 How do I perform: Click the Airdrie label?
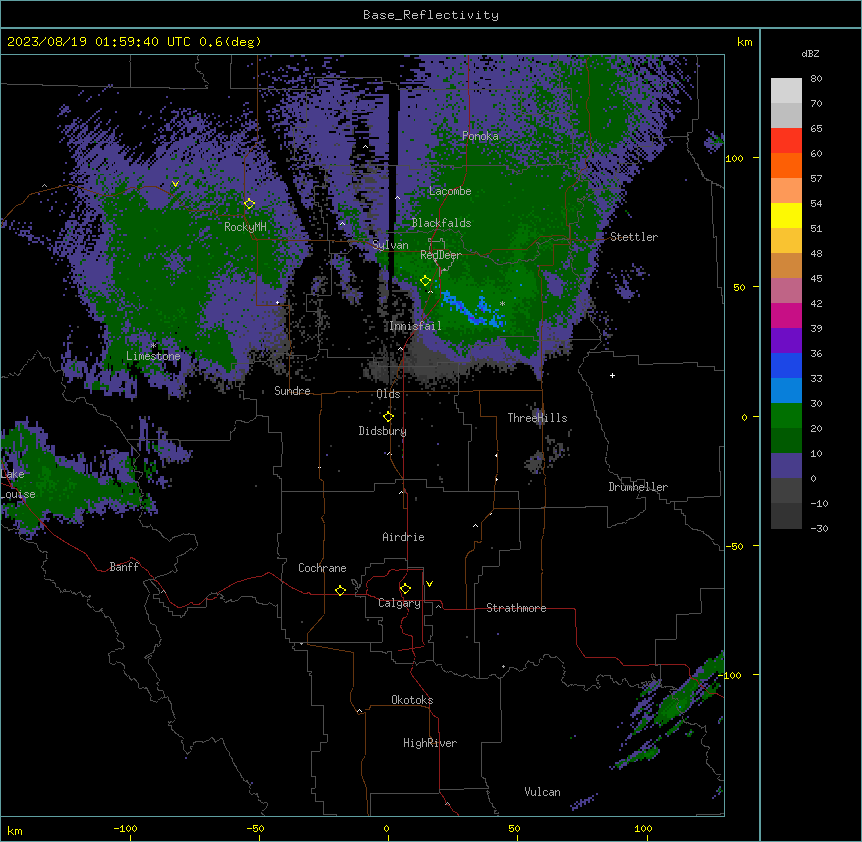click(404, 537)
